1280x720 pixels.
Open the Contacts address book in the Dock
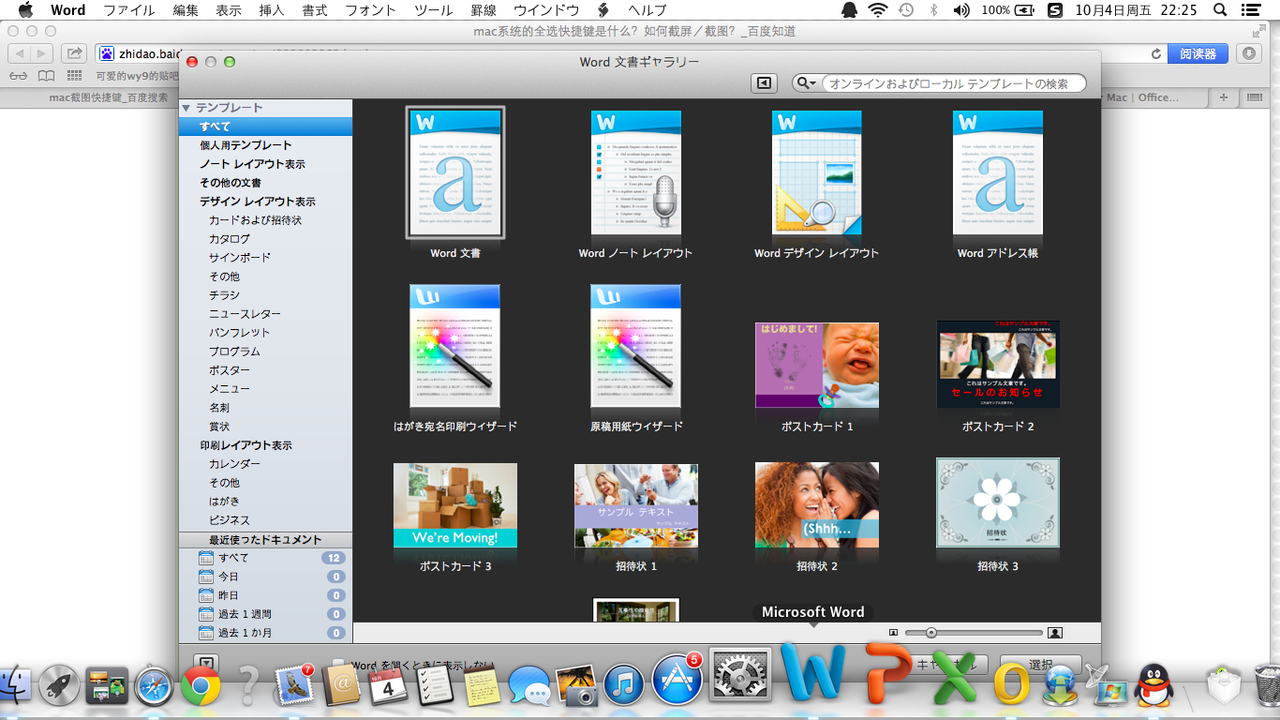pos(340,686)
